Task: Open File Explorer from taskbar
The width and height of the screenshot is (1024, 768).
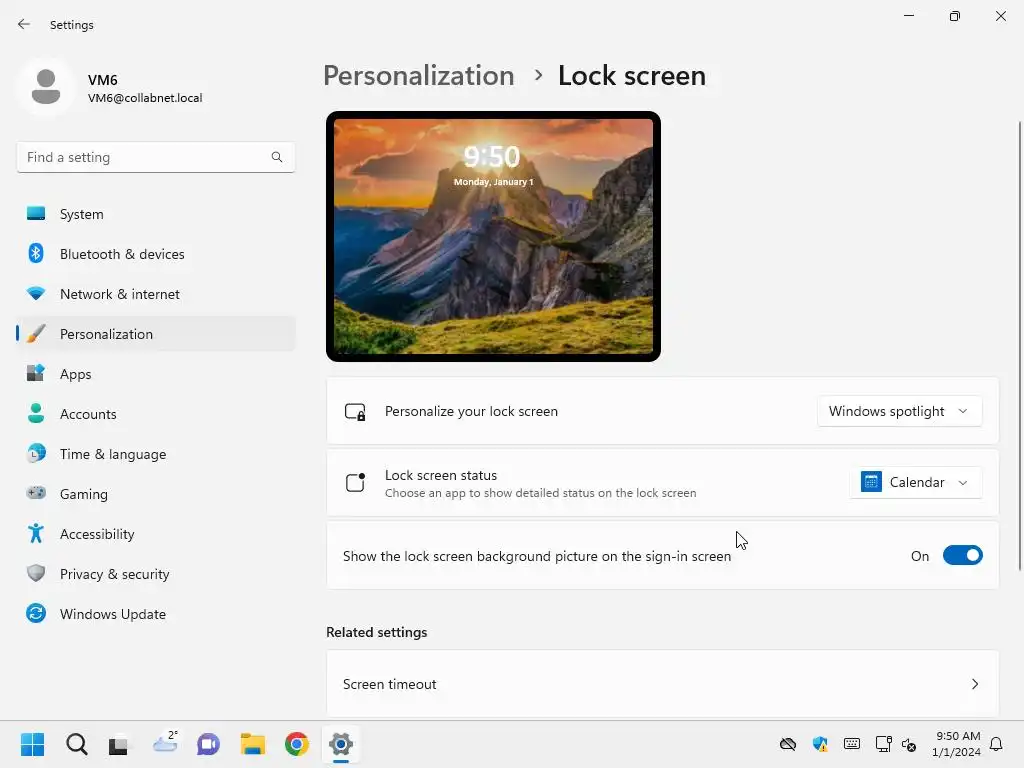Action: (x=253, y=744)
